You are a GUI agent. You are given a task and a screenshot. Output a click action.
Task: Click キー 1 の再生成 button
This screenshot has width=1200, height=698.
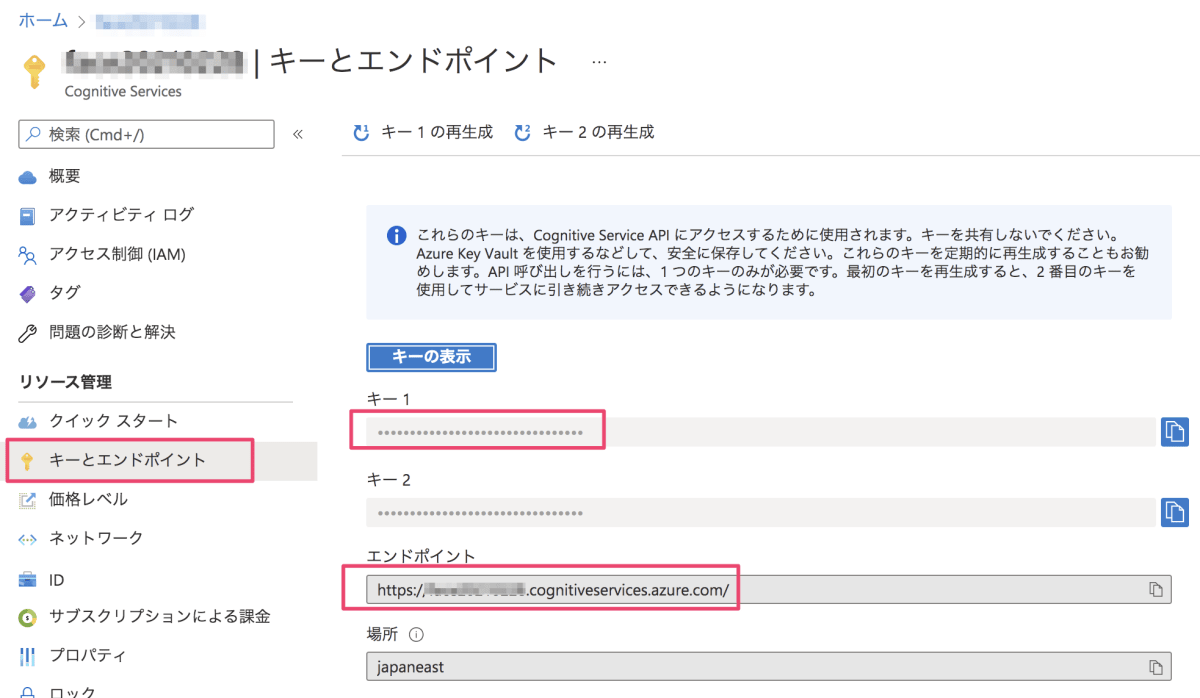pos(424,132)
